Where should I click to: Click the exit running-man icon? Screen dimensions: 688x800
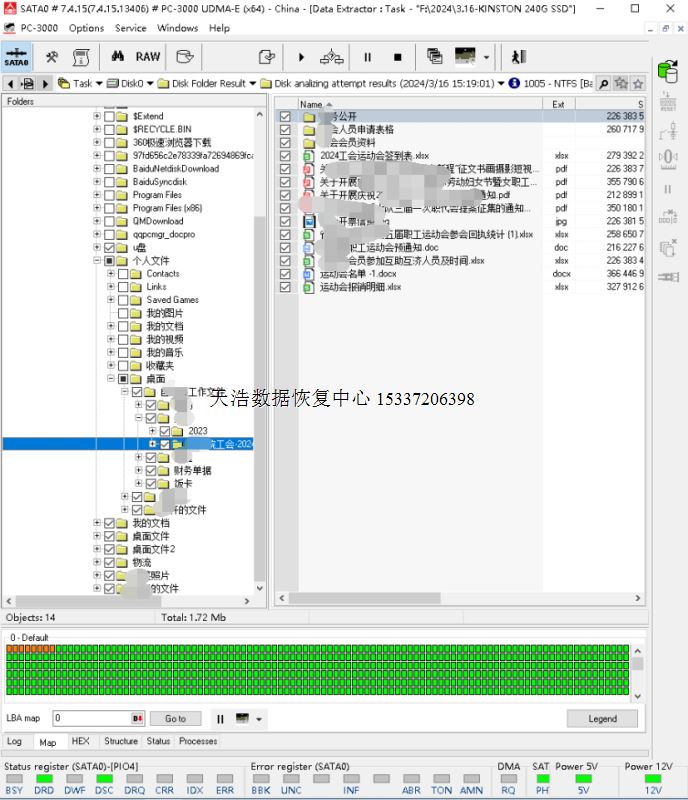pos(518,57)
